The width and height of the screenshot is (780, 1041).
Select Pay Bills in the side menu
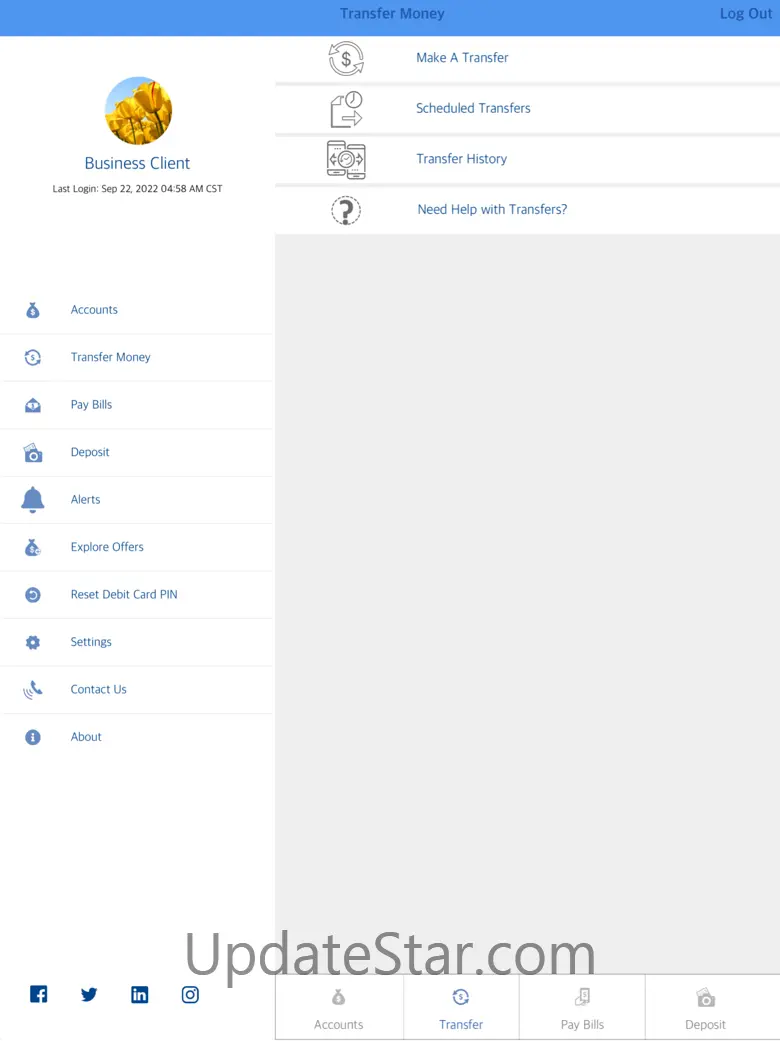[137, 405]
